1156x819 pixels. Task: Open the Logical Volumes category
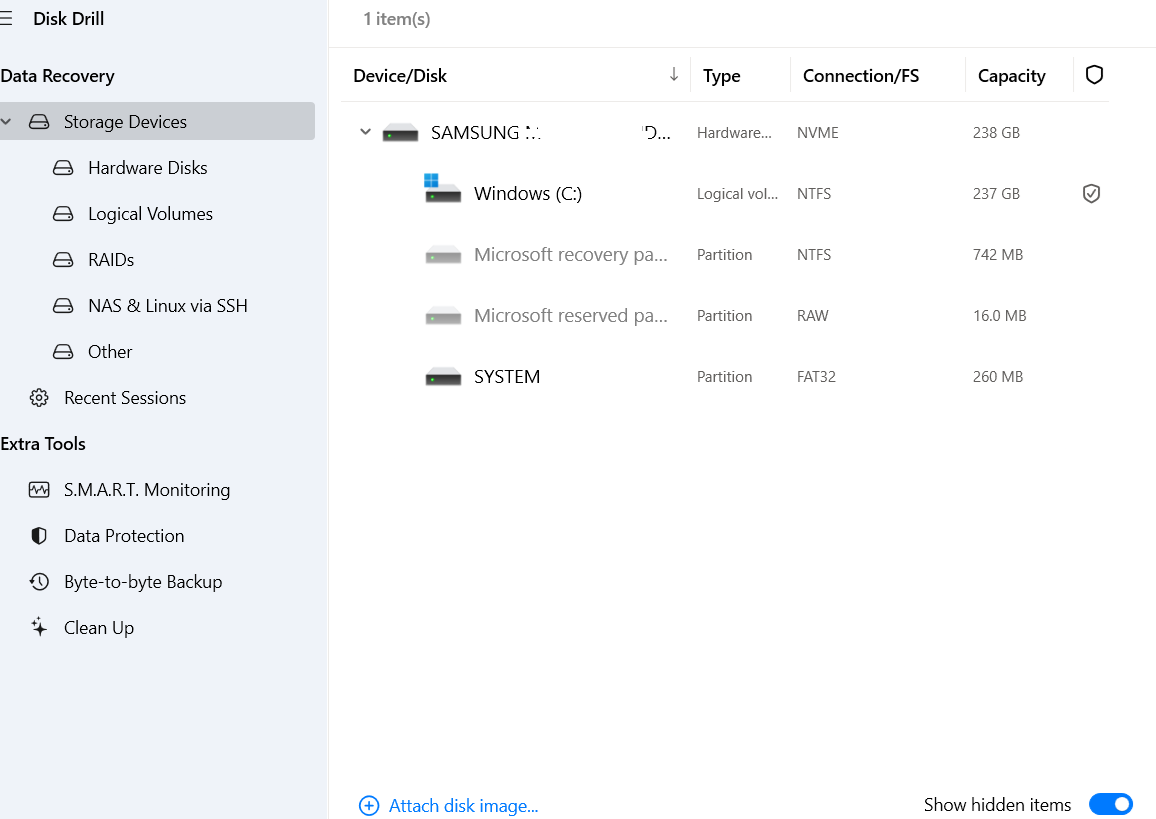pyautogui.click(x=150, y=214)
